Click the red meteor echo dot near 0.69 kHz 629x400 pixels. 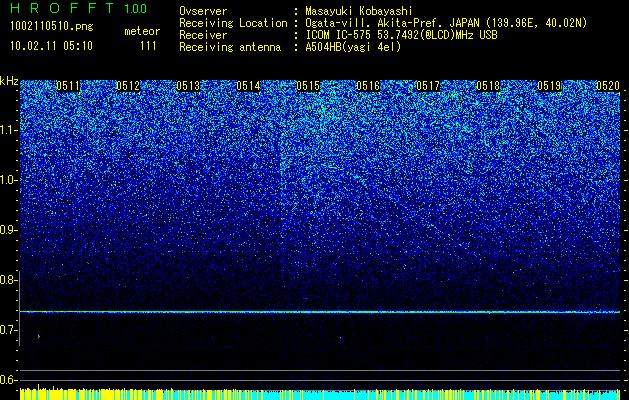pos(39,337)
